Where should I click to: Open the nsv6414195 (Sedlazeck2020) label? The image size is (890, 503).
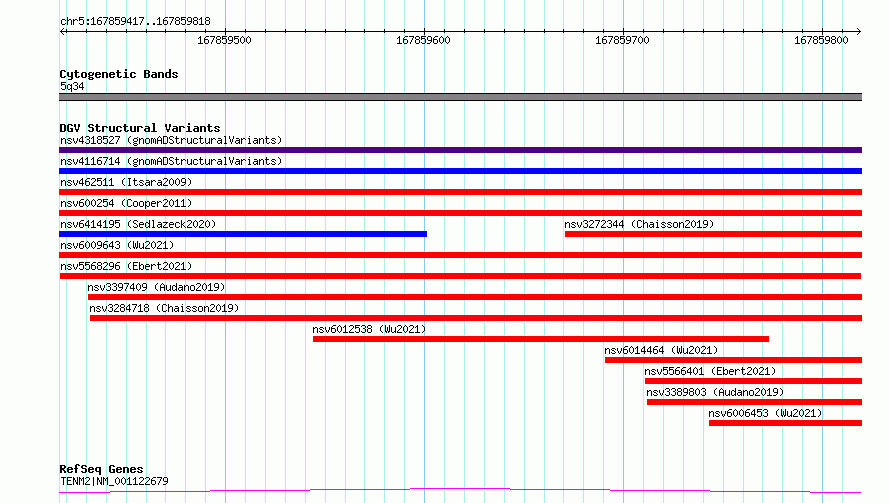pyautogui.click(x=138, y=224)
